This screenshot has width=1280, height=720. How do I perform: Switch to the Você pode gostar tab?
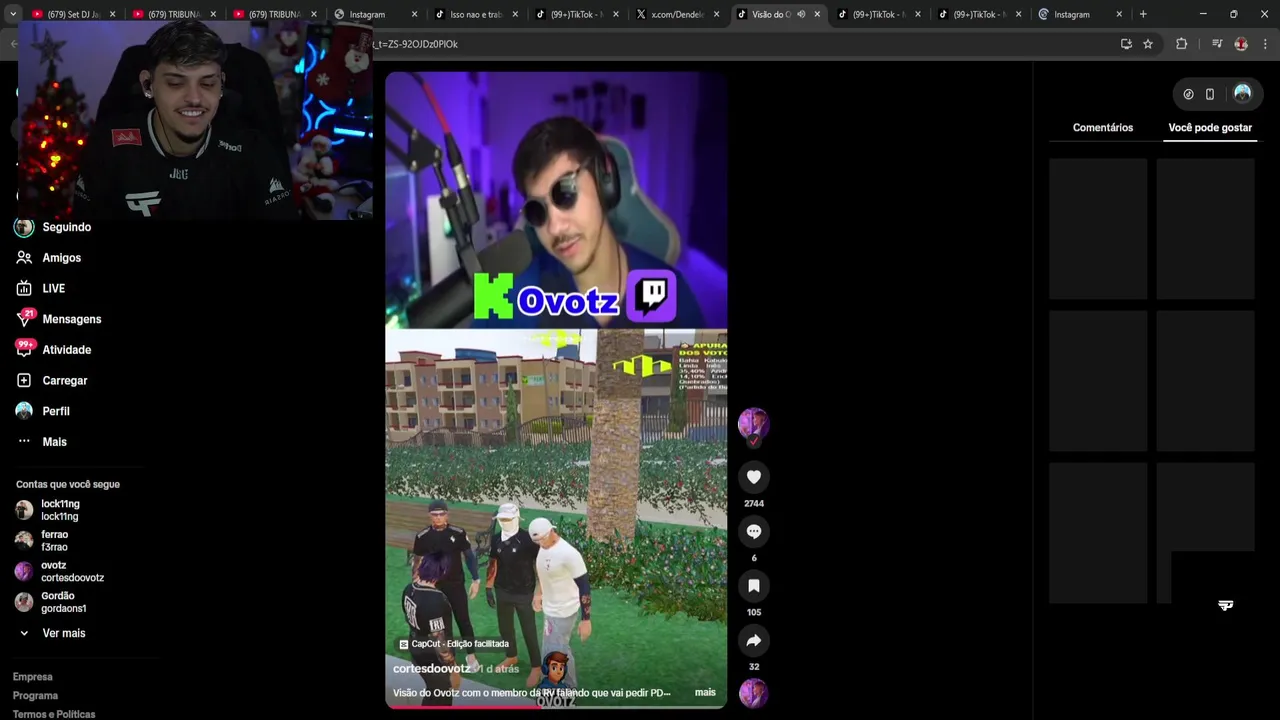coord(1210,128)
